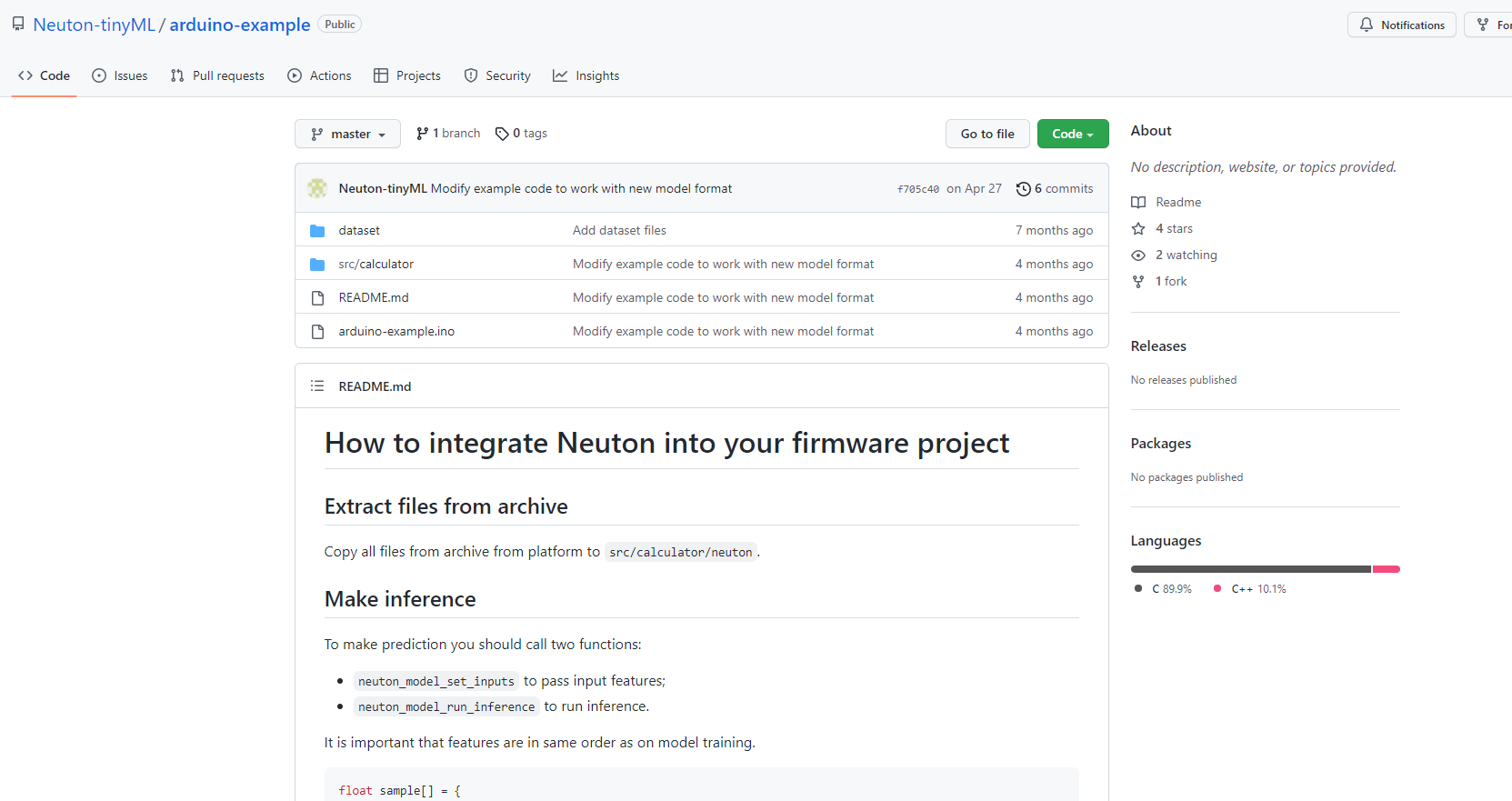Click the src/calculator folder icon
Screen dimensions: 1512x801
317,265
